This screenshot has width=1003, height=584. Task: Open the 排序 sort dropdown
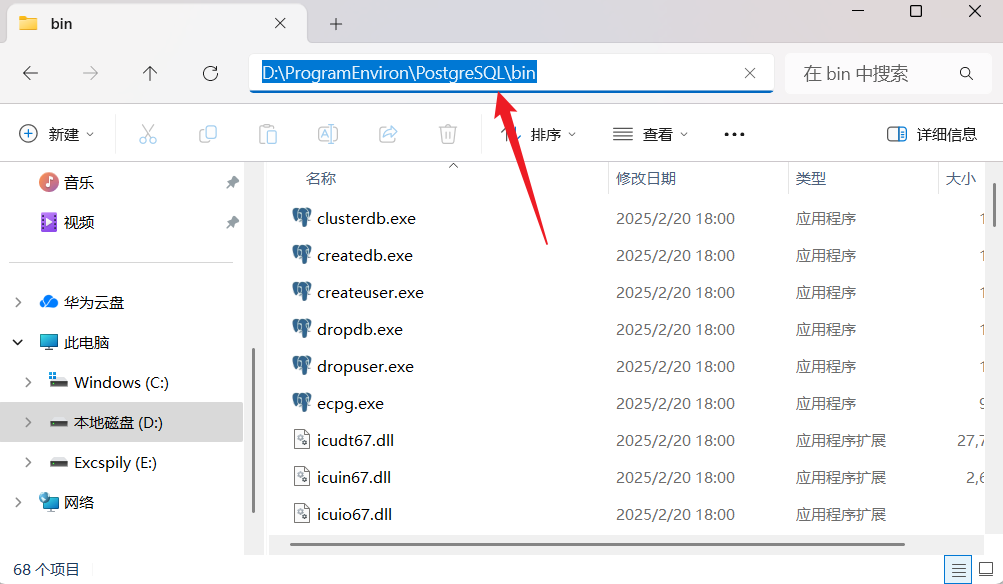[539, 134]
